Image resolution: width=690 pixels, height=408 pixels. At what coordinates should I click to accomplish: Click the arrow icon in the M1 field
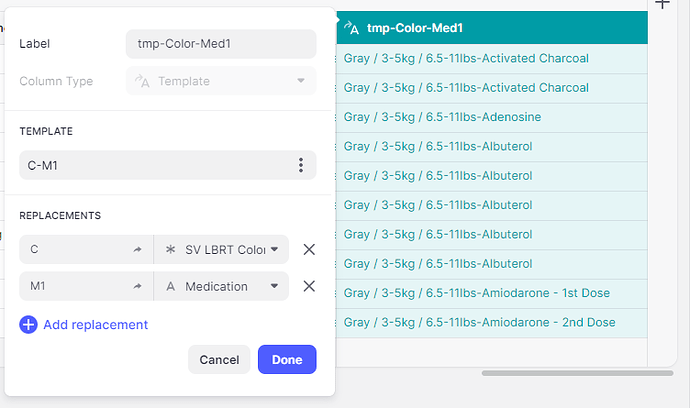[137, 286]
